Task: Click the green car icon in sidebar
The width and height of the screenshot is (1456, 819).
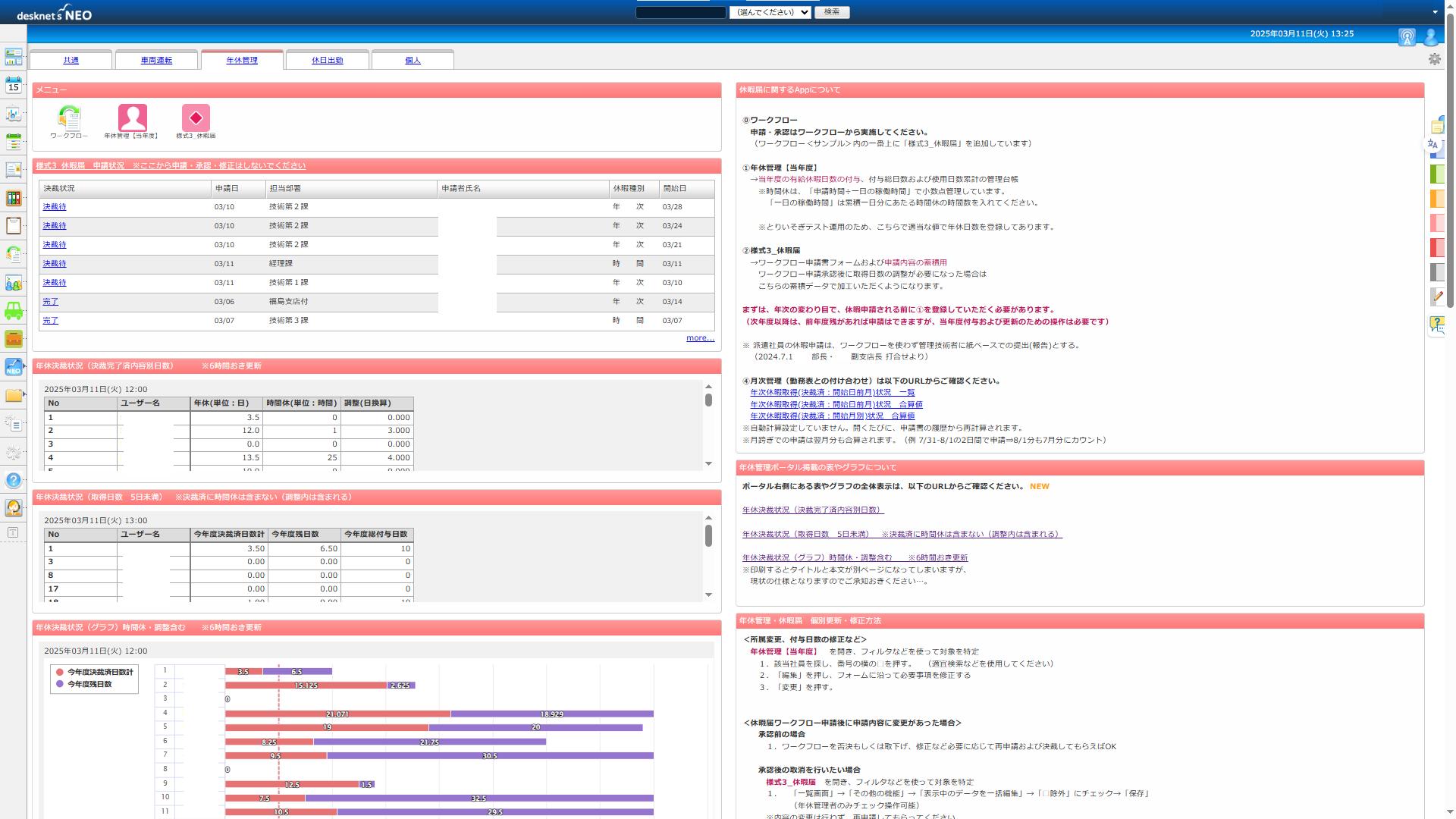Action: [14, 311]
